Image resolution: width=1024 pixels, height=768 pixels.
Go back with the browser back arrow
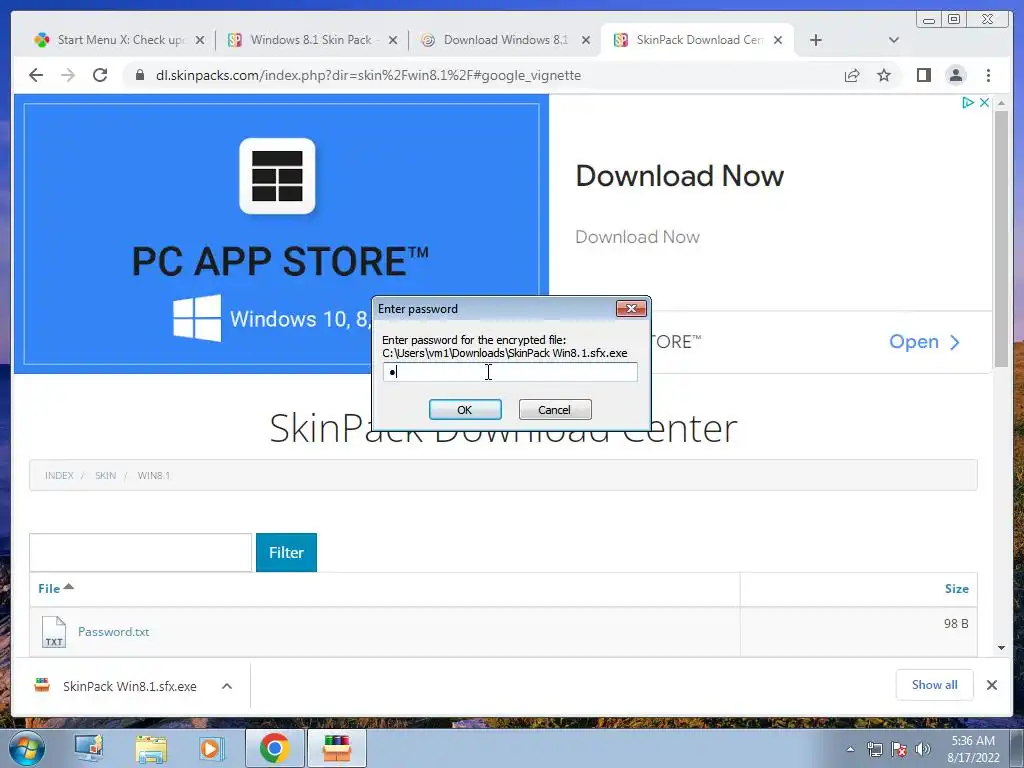click(36, 75)
